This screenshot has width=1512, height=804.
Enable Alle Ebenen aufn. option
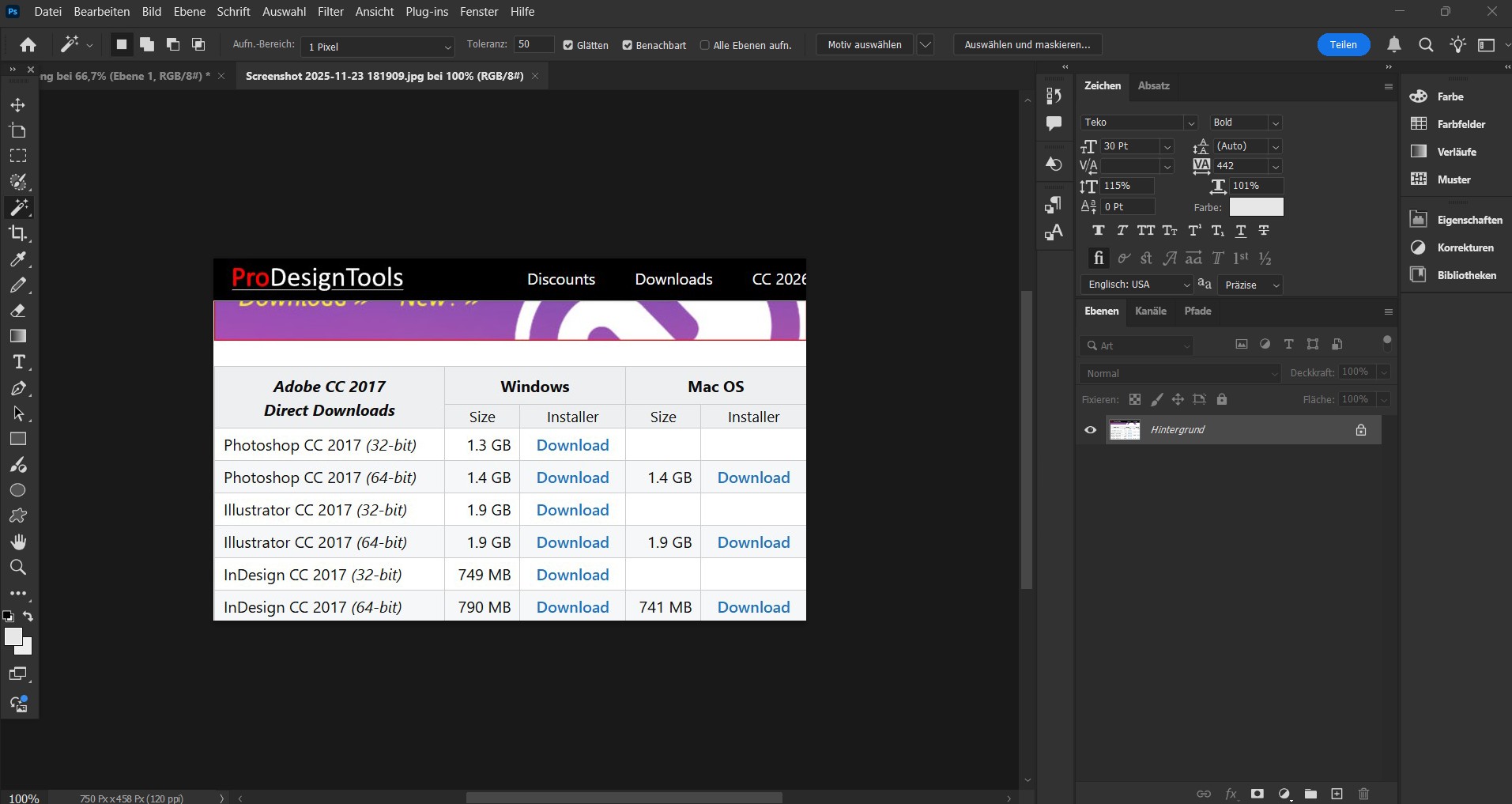point(706,45)
